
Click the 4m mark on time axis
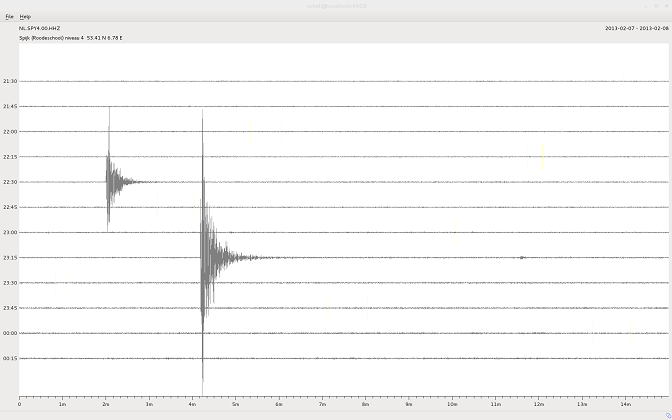[192, 404]
